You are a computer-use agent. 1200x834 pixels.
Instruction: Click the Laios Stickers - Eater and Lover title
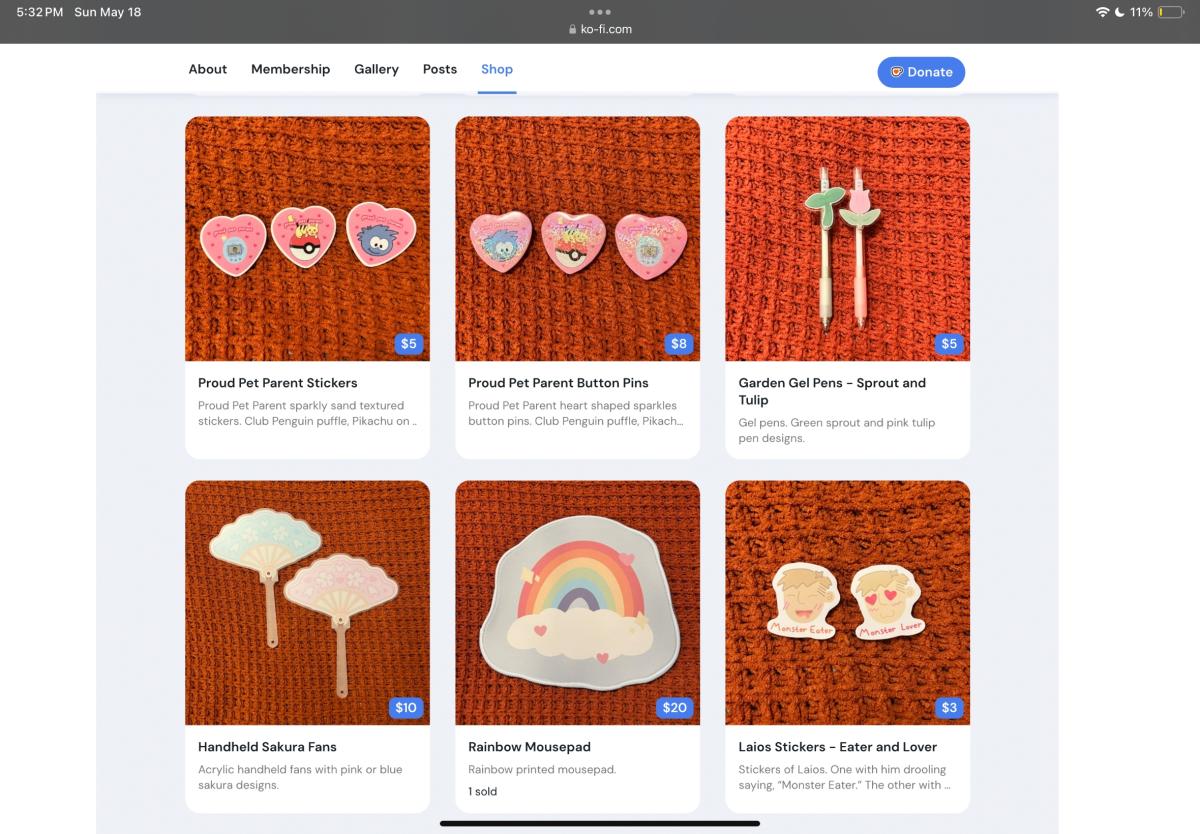(x=838, y=747)
